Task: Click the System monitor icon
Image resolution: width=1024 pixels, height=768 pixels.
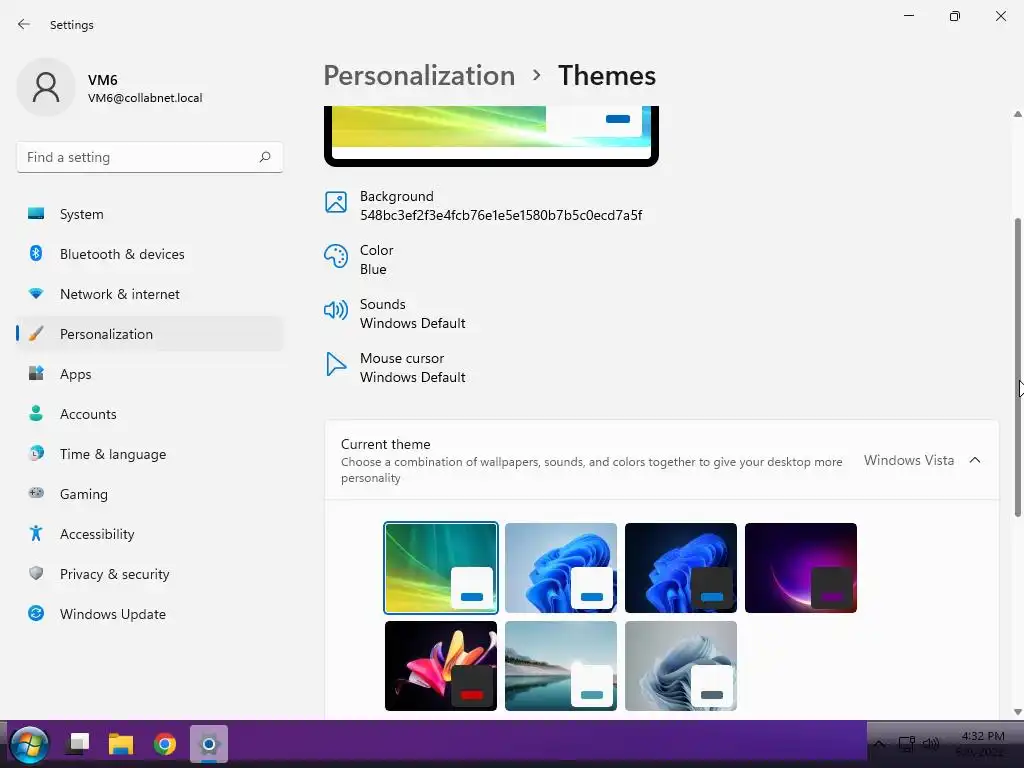Action: (36, 214)
